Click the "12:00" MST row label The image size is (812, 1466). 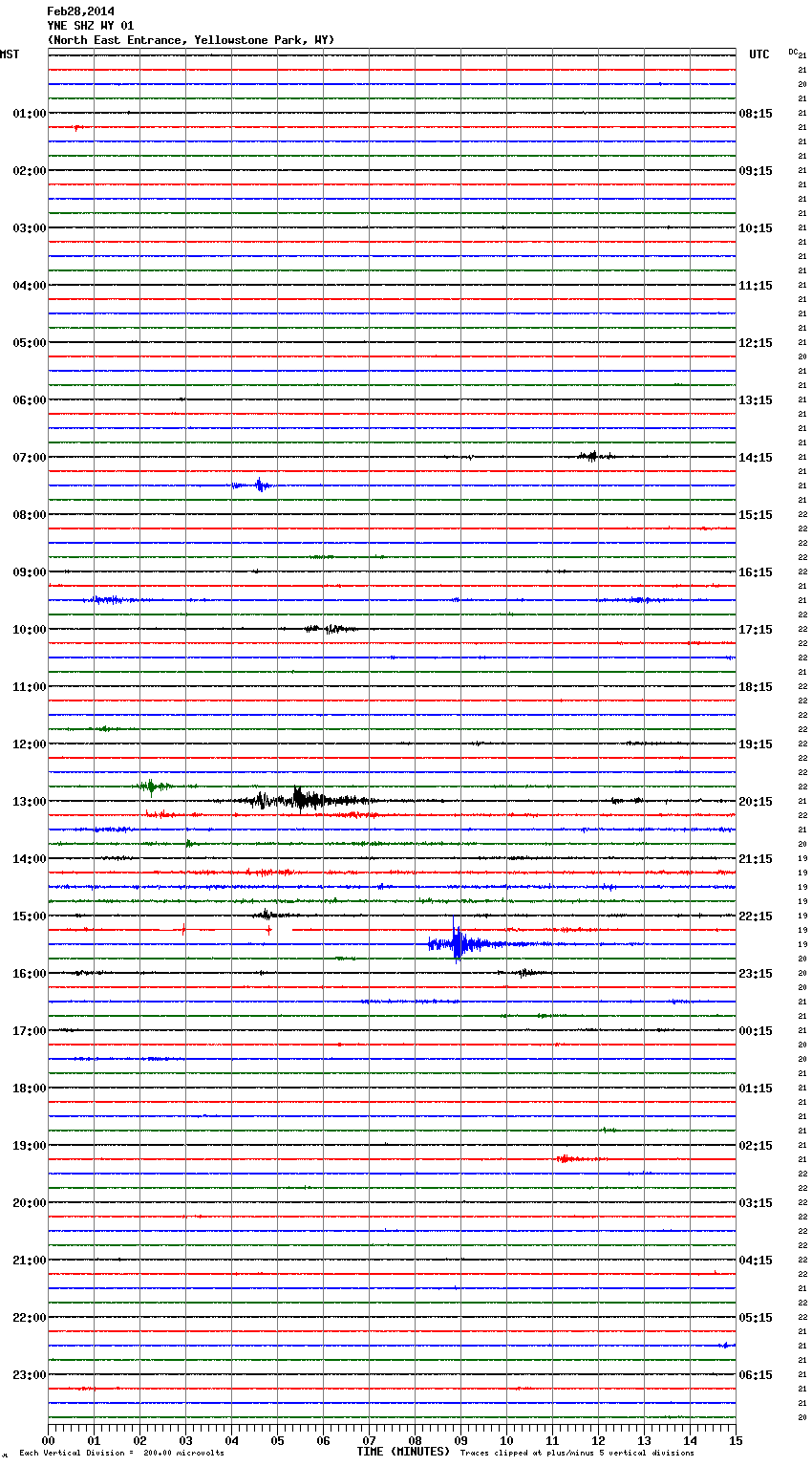30,744
